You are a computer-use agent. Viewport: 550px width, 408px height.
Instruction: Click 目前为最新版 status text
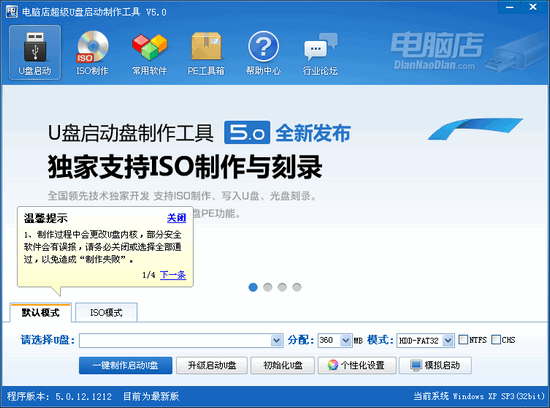coord(151,396)
